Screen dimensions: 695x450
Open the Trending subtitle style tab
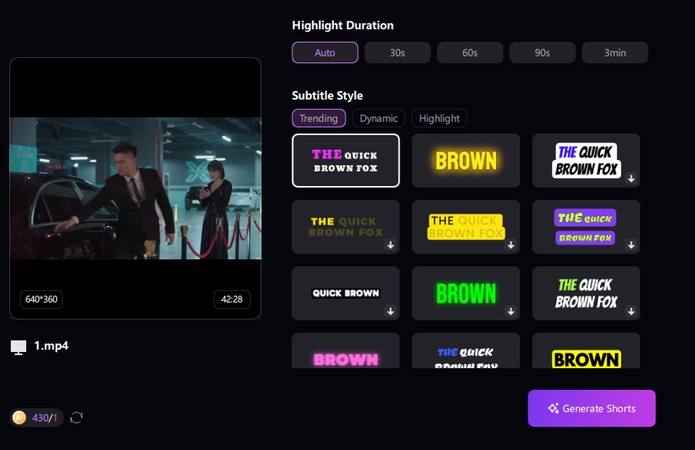pyautogui.click(x=319, y=118)
